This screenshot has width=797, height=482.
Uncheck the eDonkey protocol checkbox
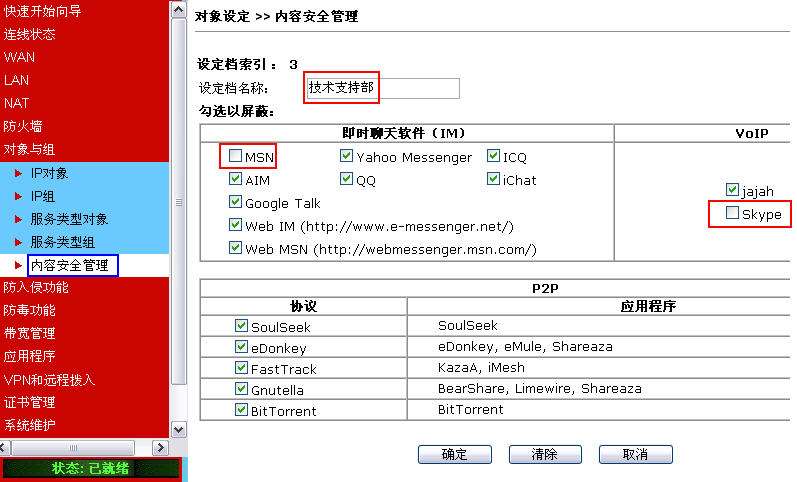pyautogui.click(x=241, y=347)
